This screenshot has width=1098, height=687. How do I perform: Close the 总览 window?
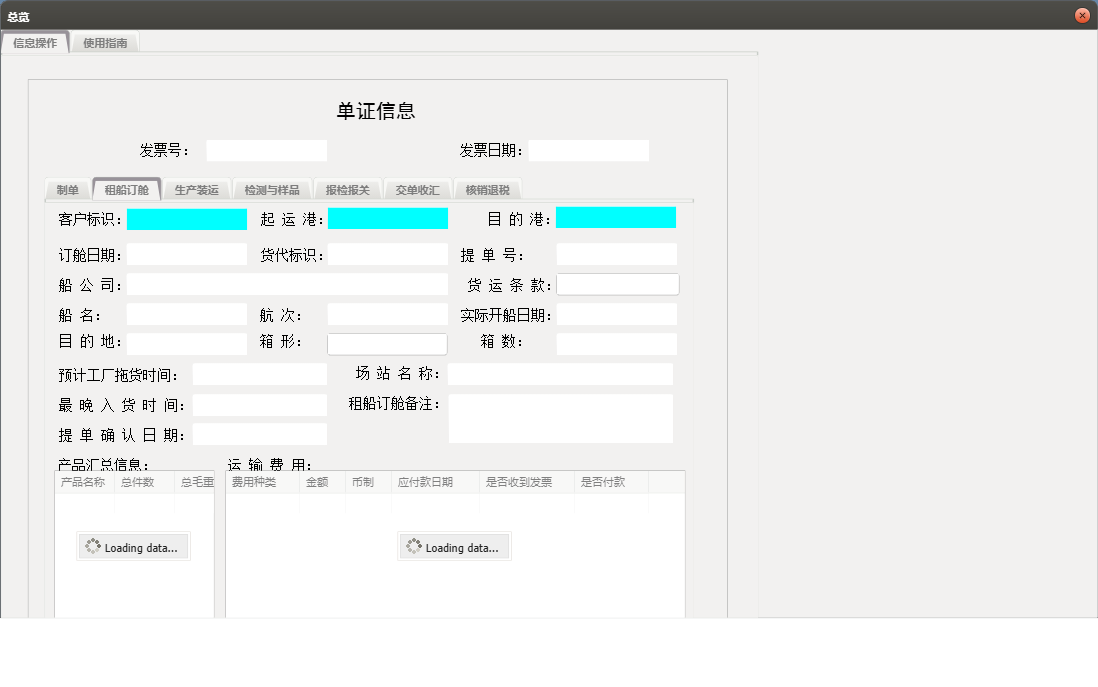[1081, 14]
